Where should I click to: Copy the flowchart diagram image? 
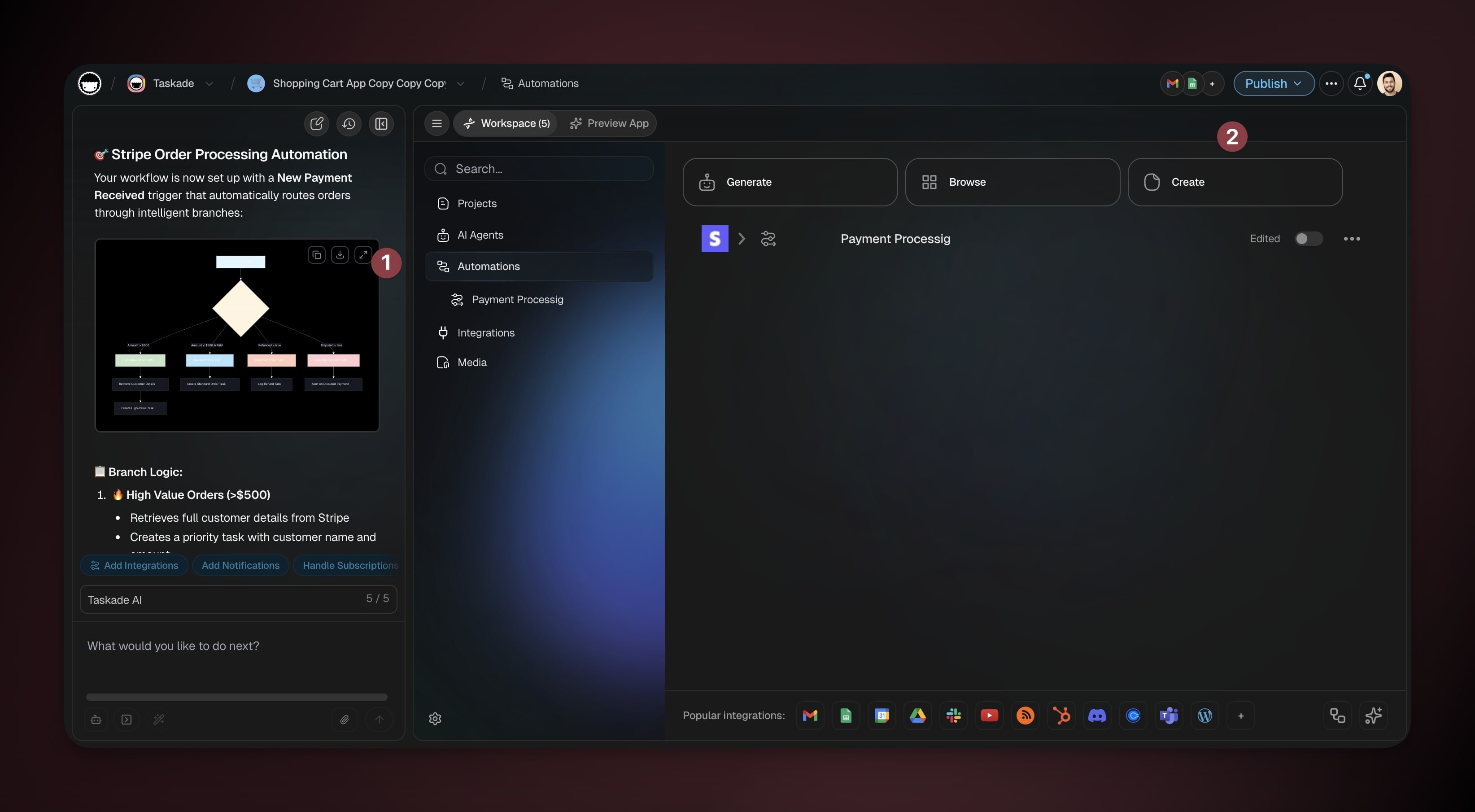317,255
